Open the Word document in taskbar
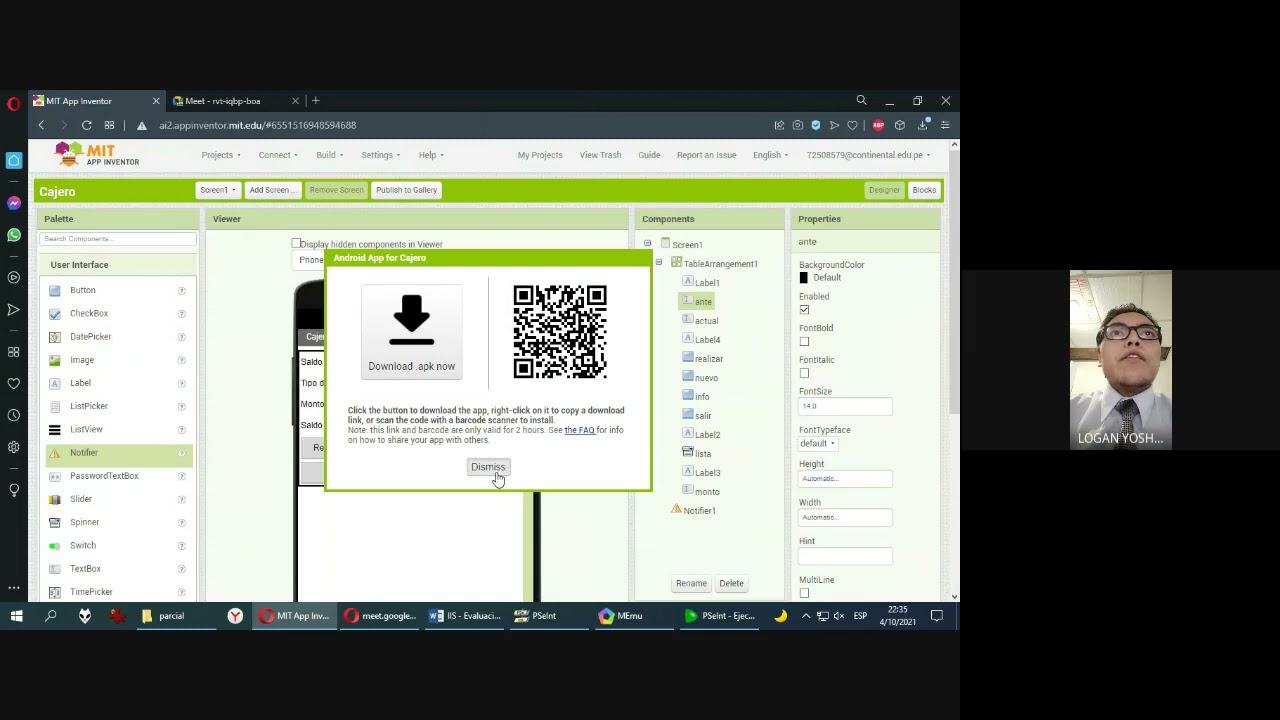The height and width of the screenshot is (720, 1280). [466, 616]
